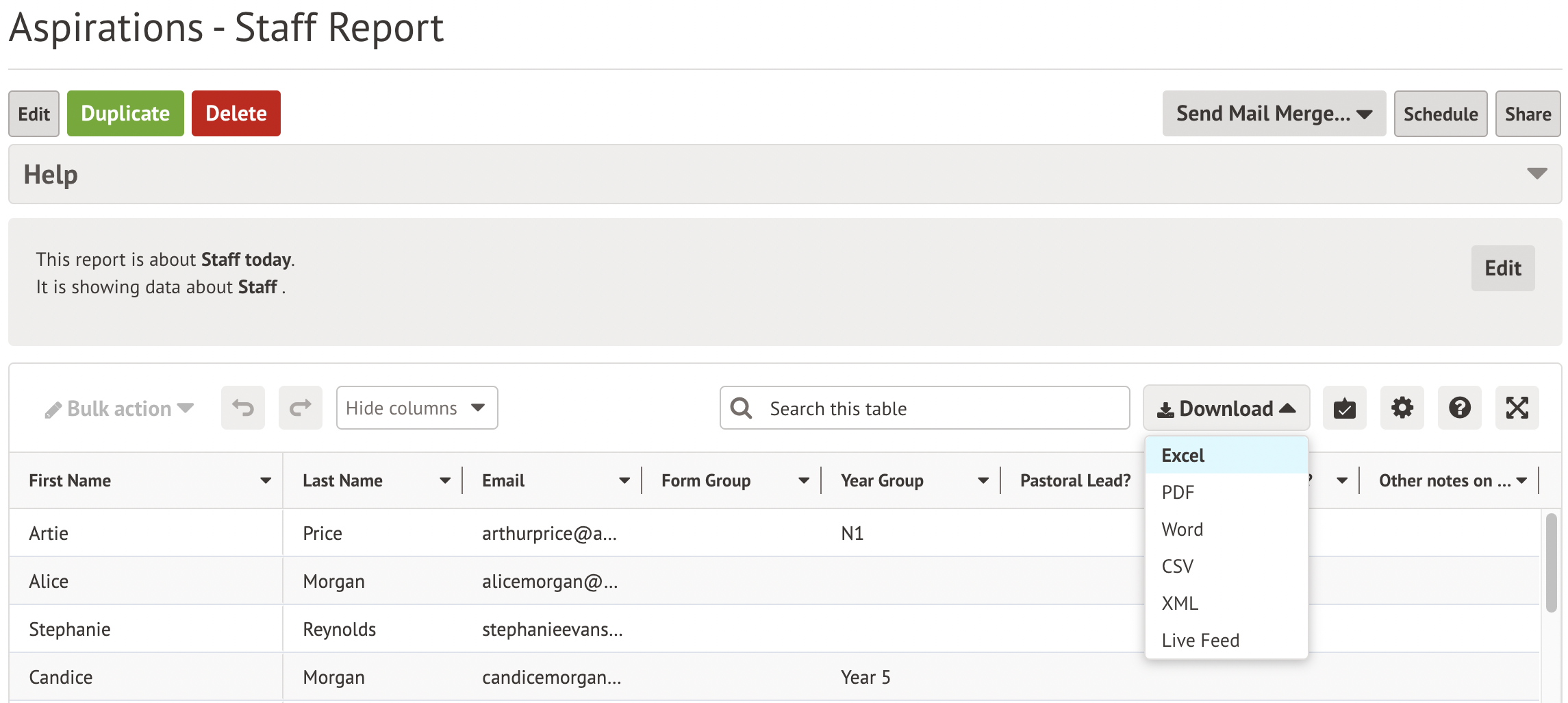1568x703 pixels.
Task: Open the Hide columns dropdown
Action: [x=416, y=408]
